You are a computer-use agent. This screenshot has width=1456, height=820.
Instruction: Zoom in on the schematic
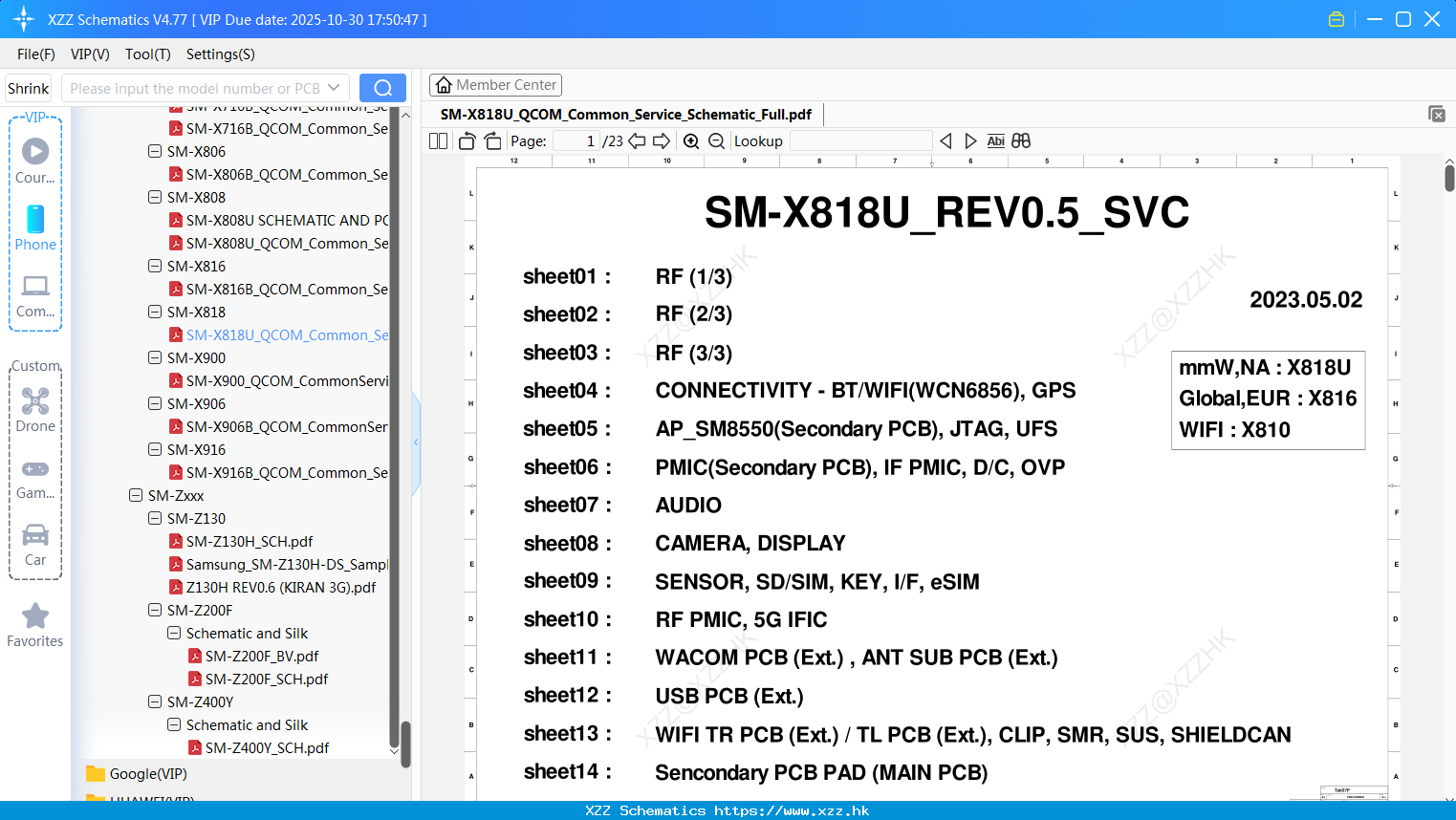(691, 141)
